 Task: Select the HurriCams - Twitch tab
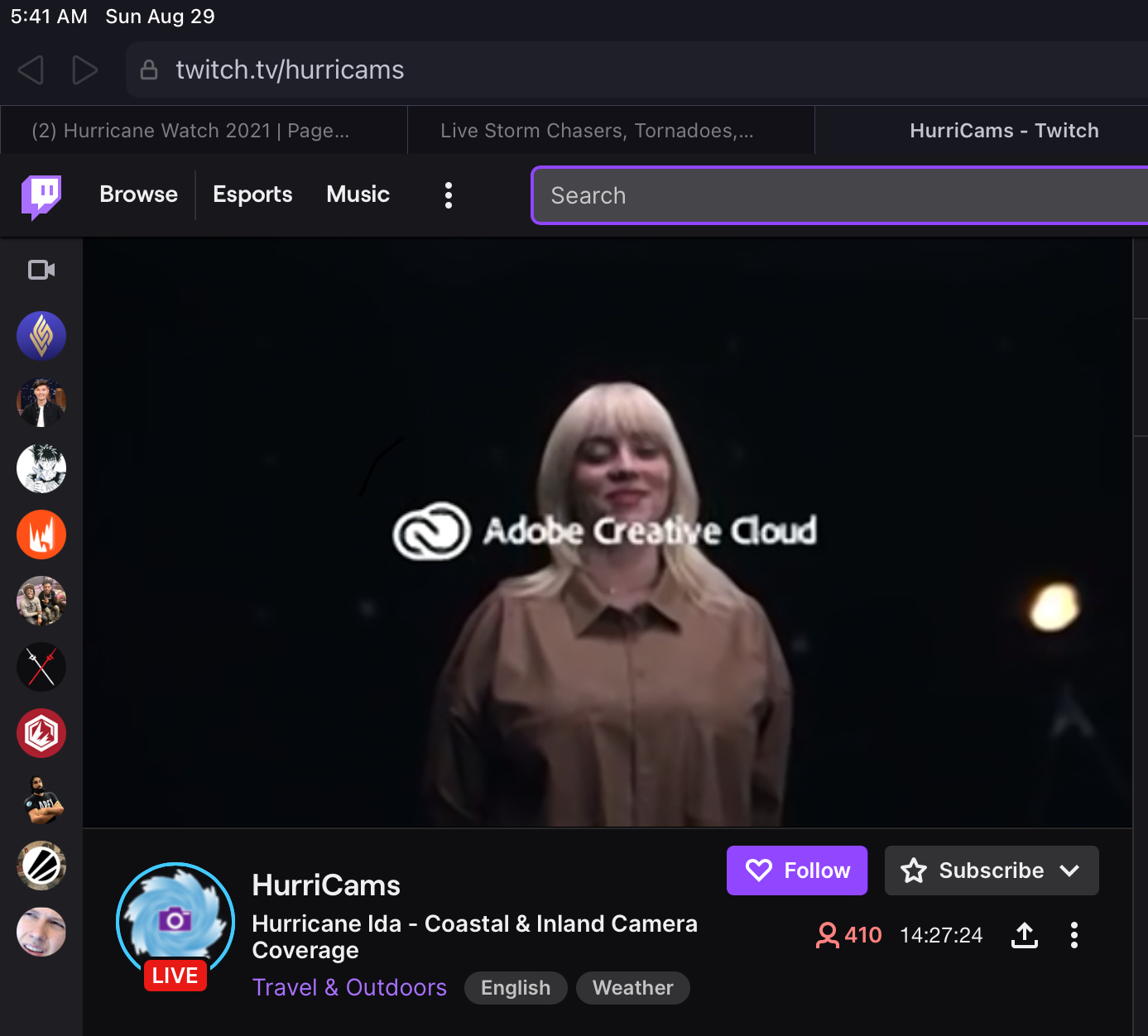pos(982,130)
